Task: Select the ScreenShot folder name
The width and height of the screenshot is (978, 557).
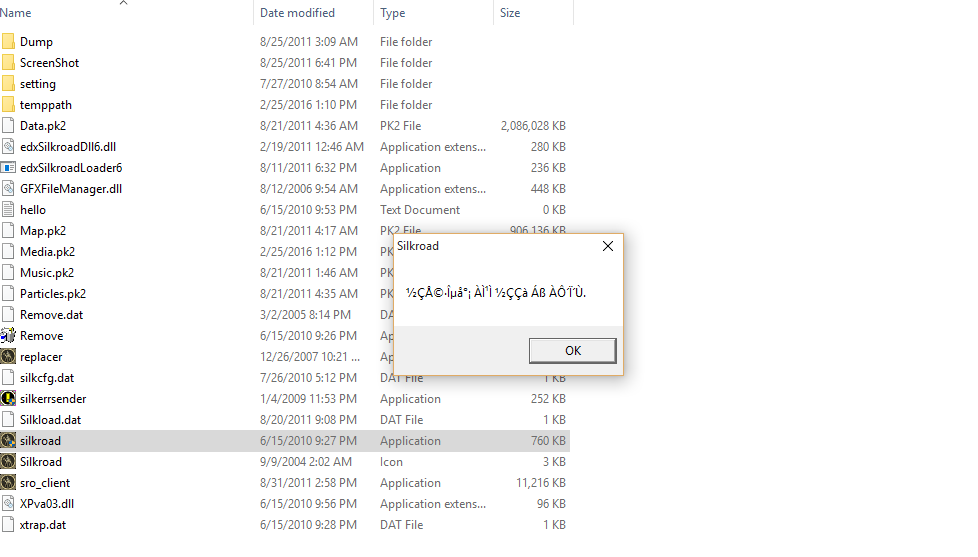Action: pyautogui.click(x=49, y=63)
